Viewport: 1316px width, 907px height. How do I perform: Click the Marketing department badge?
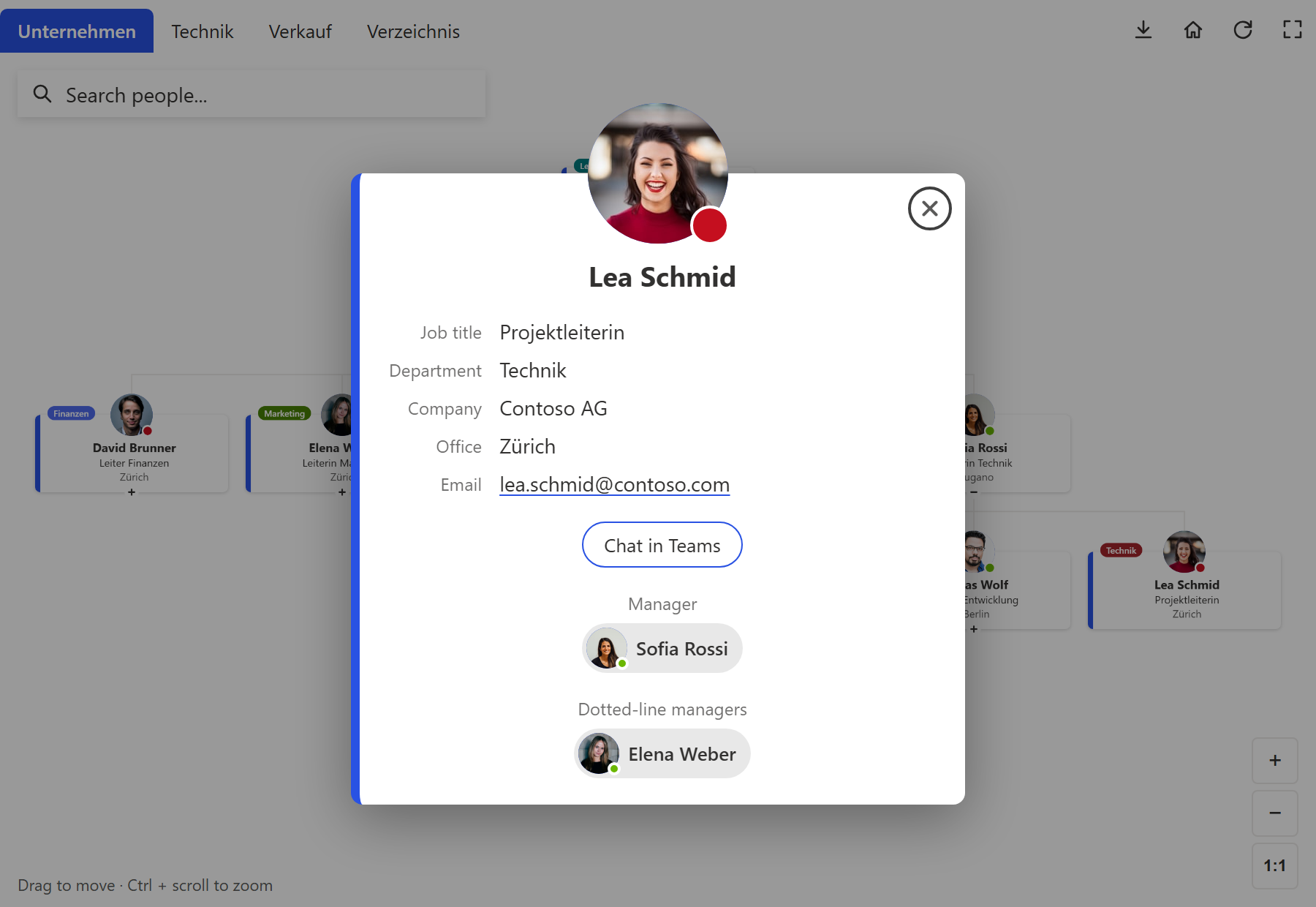click(284, 414)
